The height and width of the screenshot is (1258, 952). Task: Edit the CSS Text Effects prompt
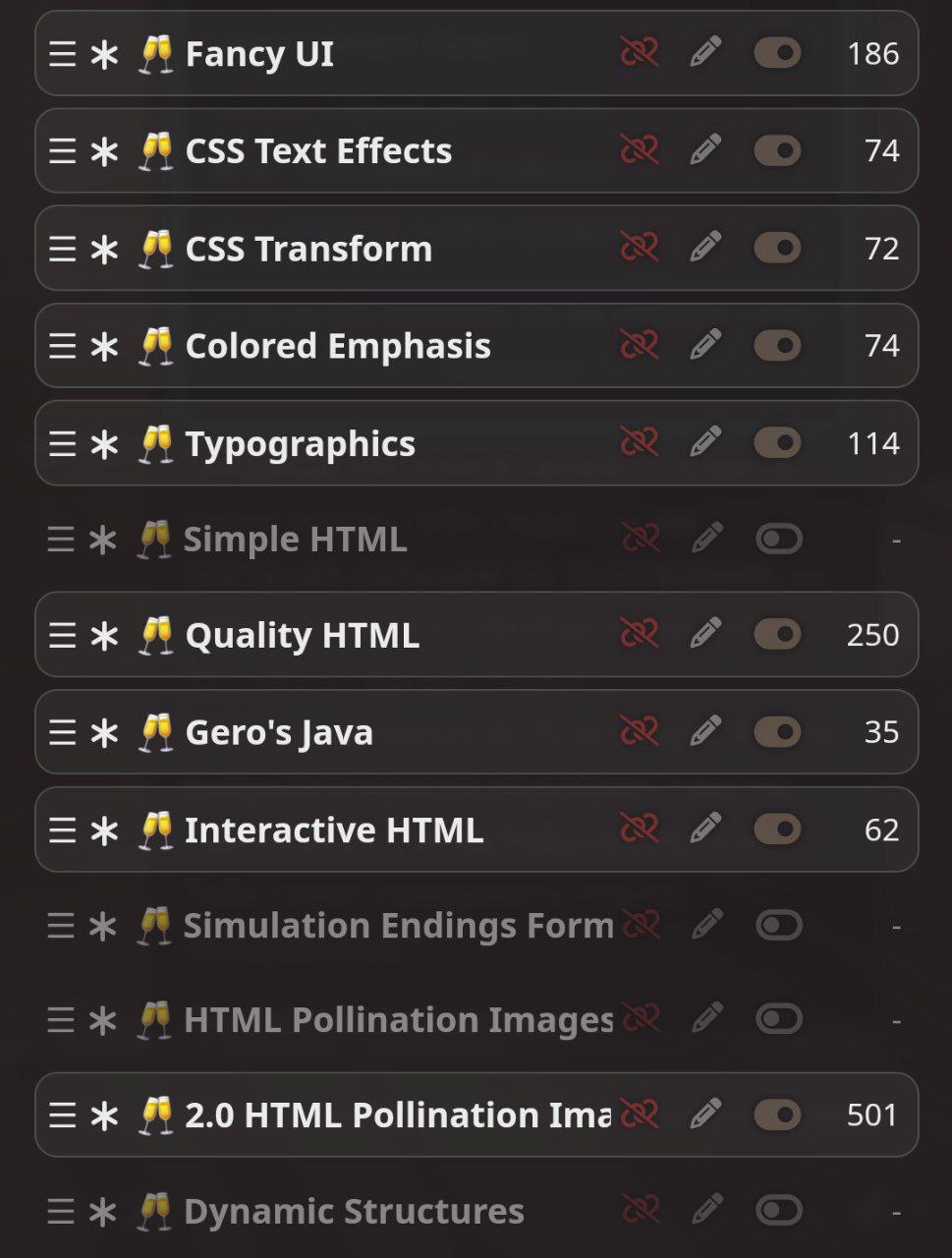(705, 150)
